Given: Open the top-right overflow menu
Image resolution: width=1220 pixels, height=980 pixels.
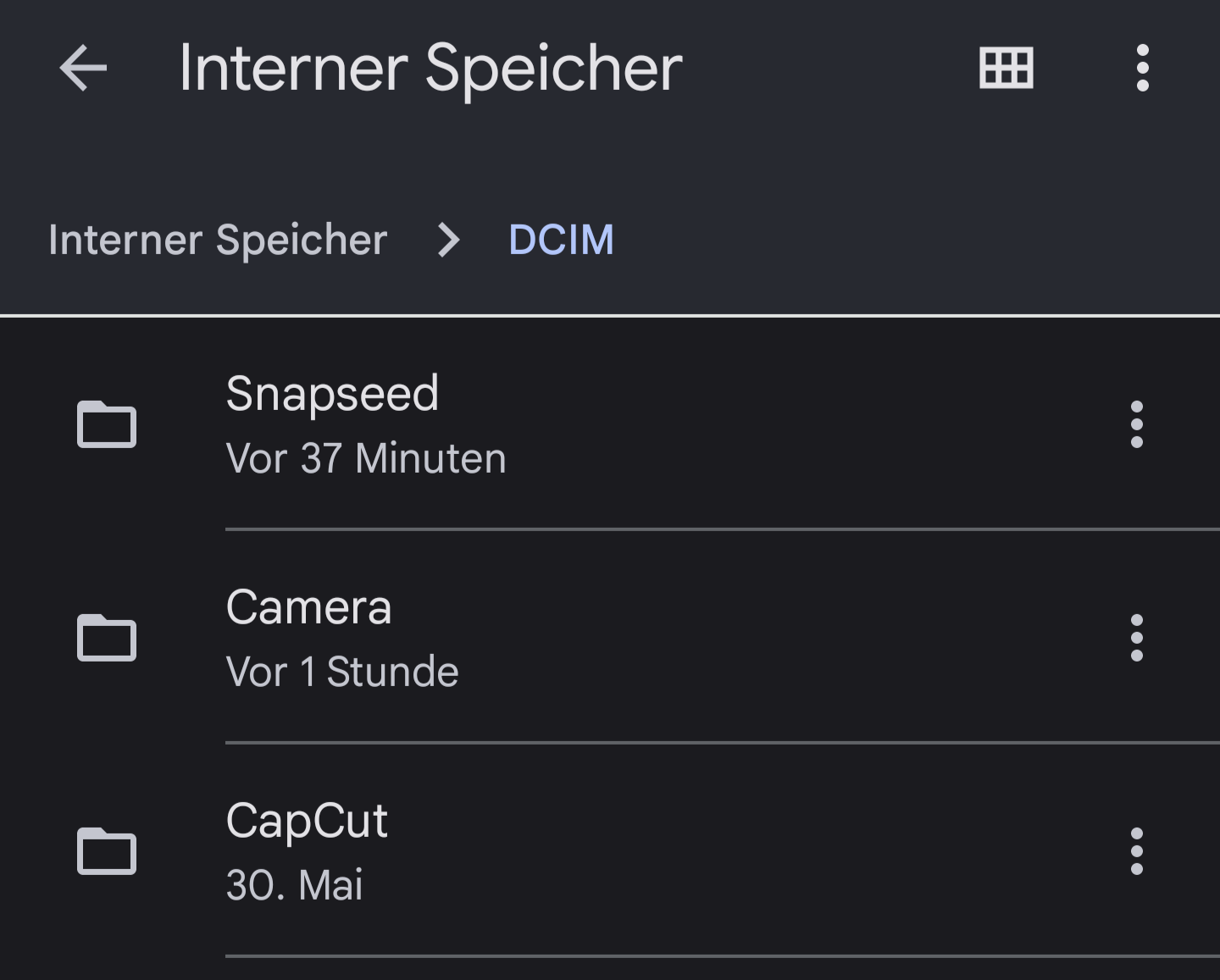Looking at the screenshot, I should pyautogui.click(x=1142, y=68).
